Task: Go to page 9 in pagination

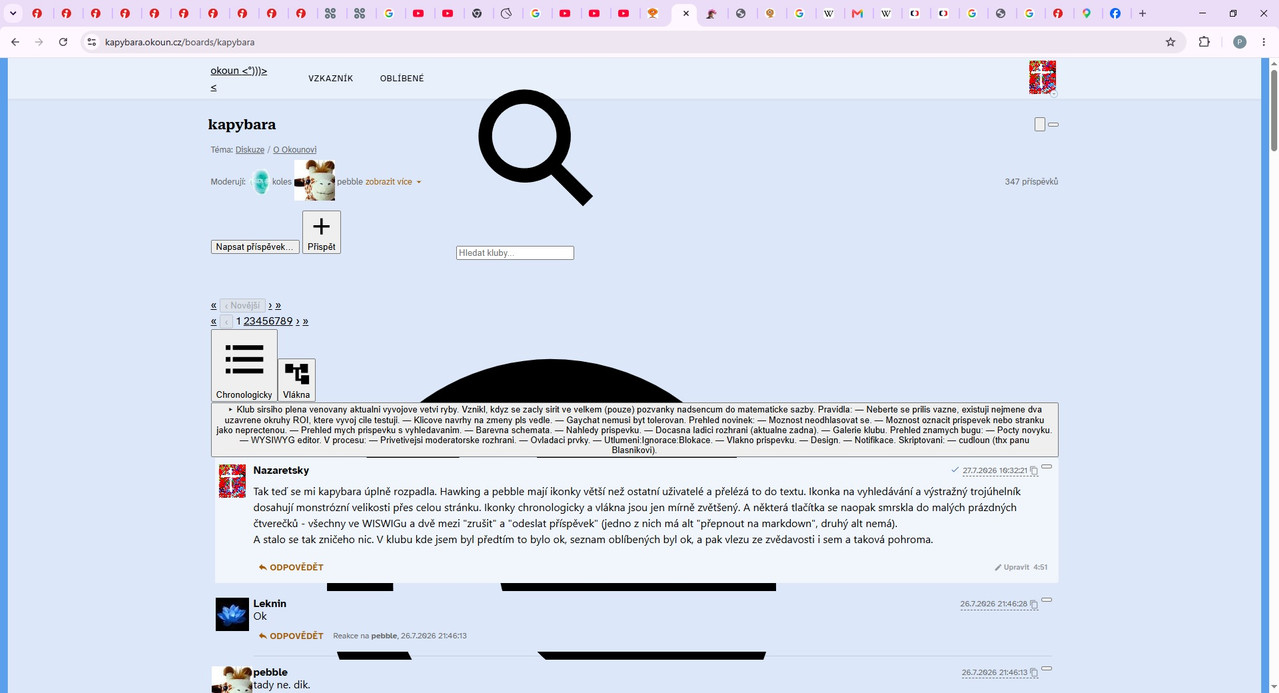Action: (x=289, y=321)
